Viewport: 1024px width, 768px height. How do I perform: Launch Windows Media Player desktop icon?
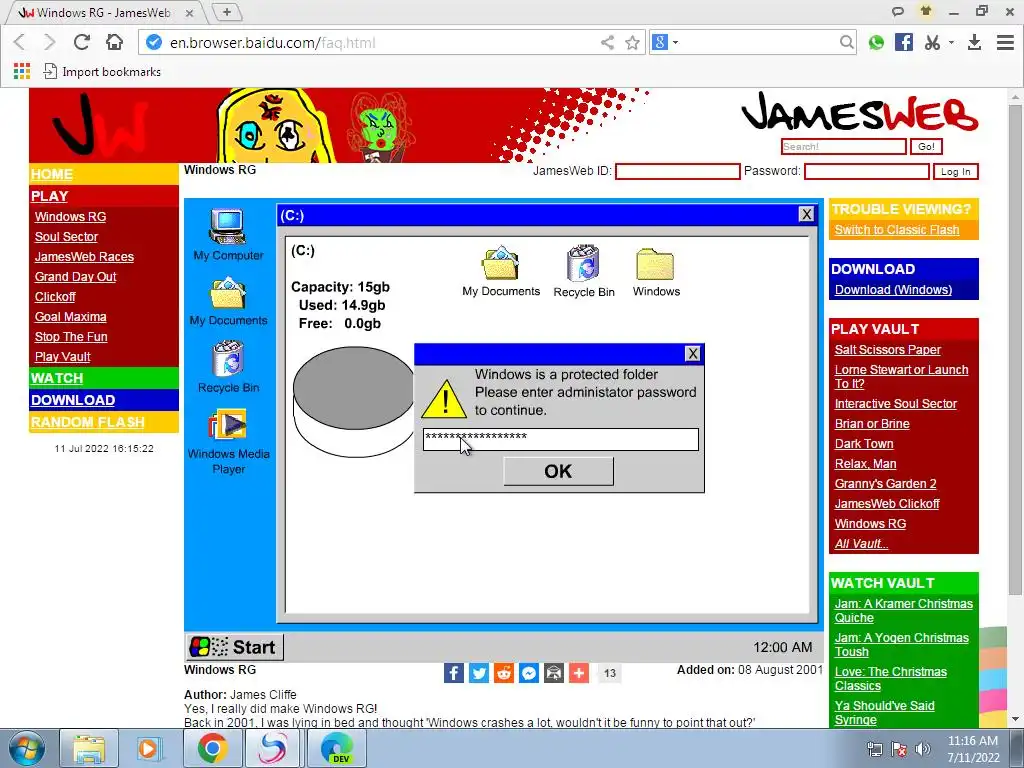tap(228, 441)
